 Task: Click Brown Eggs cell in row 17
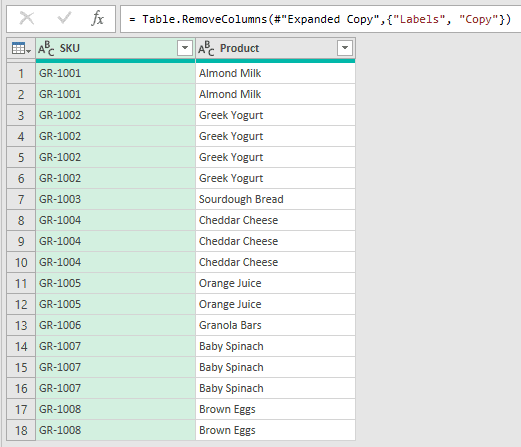(x=275, y=409)
